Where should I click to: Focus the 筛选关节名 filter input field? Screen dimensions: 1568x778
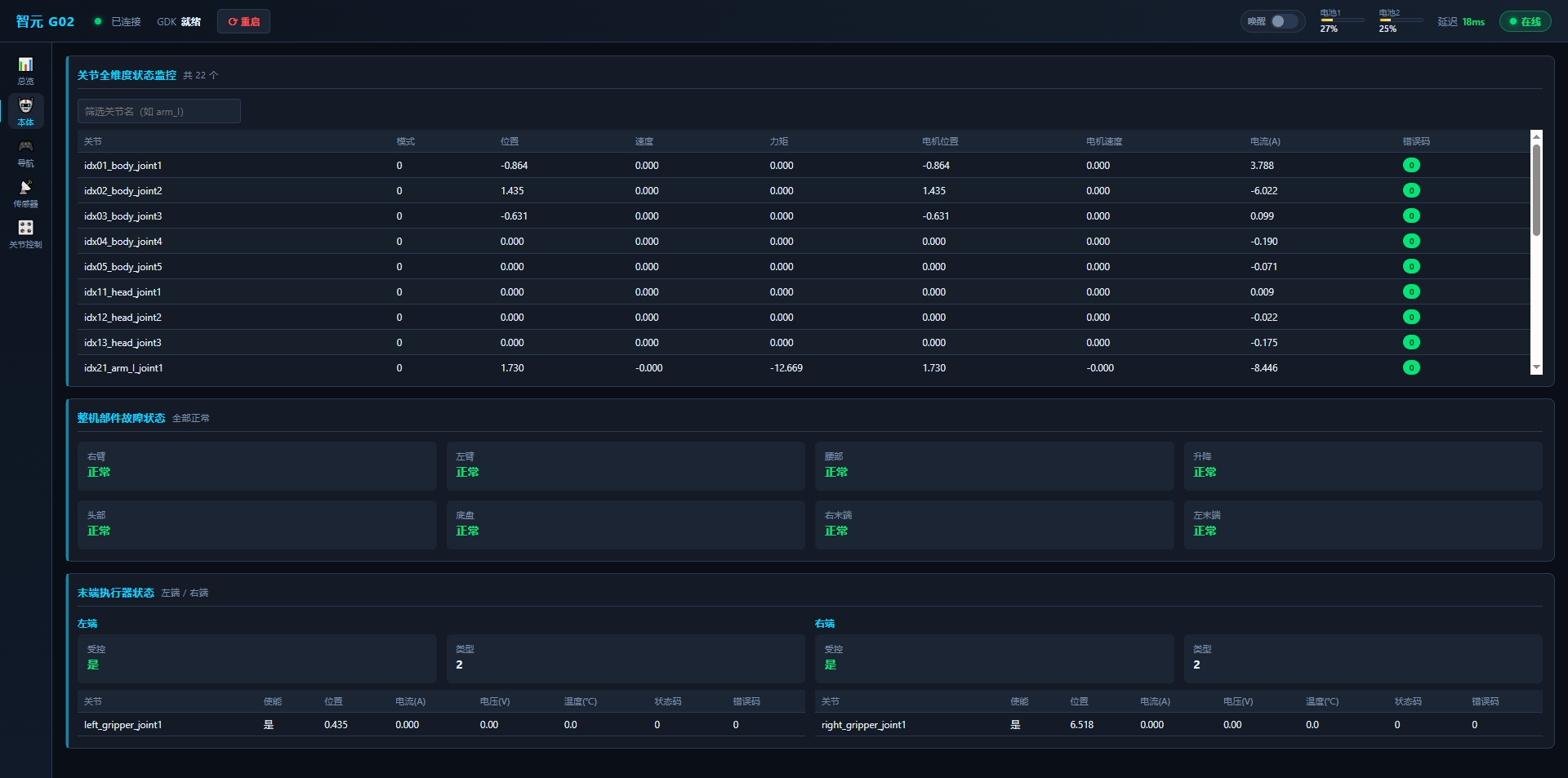159,111
